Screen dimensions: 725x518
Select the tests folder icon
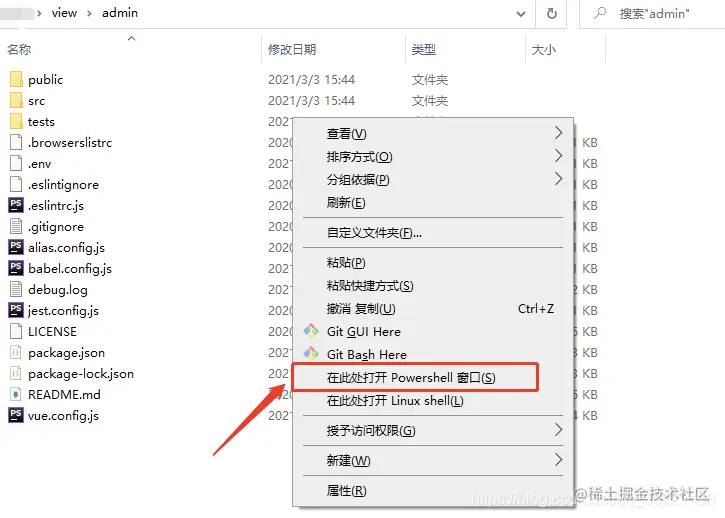click(x=16, y=122)
